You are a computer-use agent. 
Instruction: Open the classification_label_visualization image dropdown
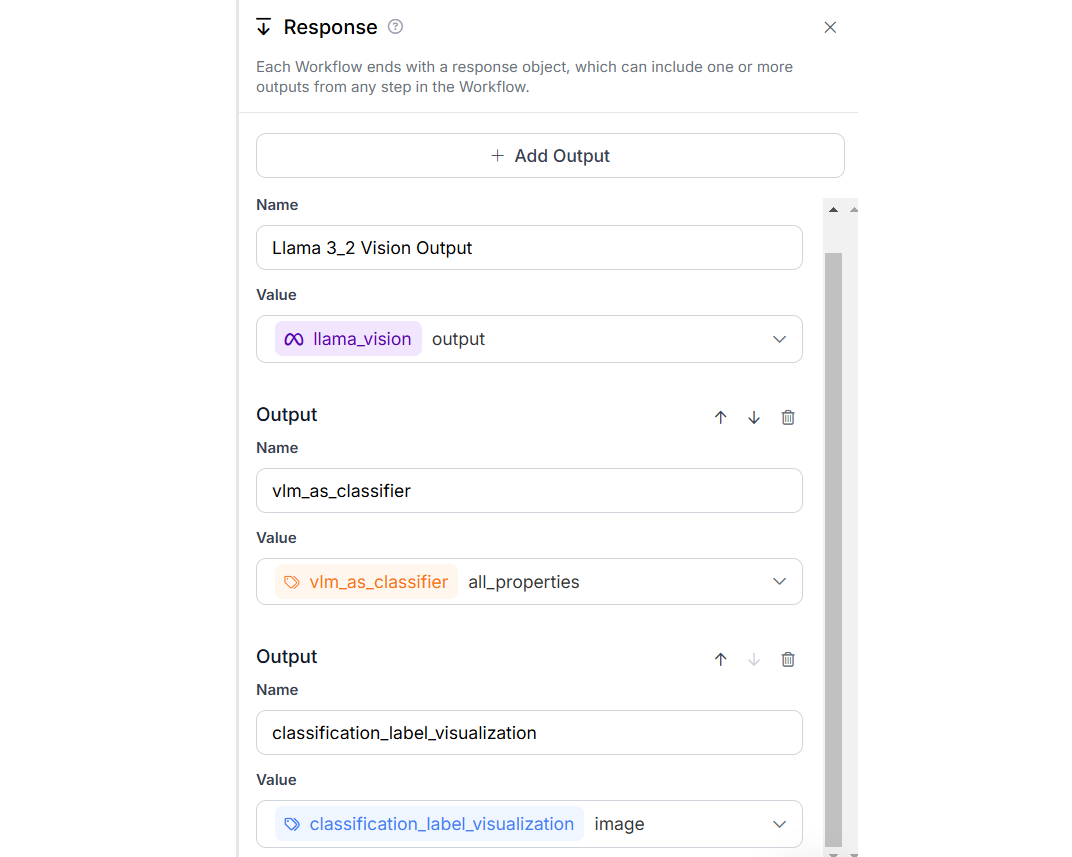(780, 825)
